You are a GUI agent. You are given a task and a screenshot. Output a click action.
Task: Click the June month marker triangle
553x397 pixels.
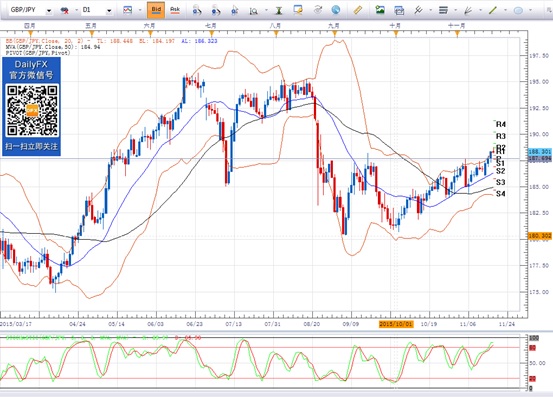coord(150,34)
